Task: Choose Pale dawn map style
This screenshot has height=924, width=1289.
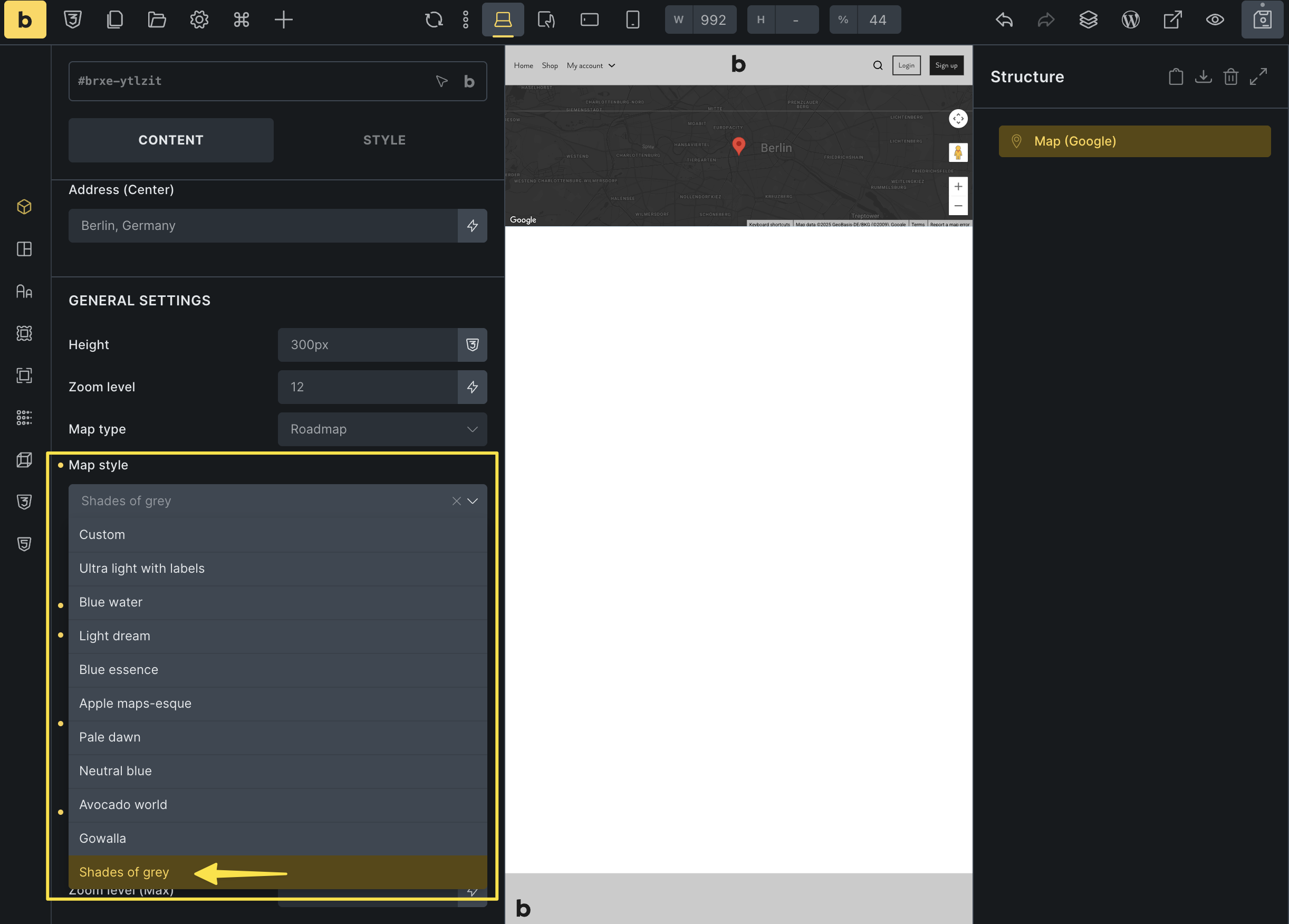Action: coord(278,737)
